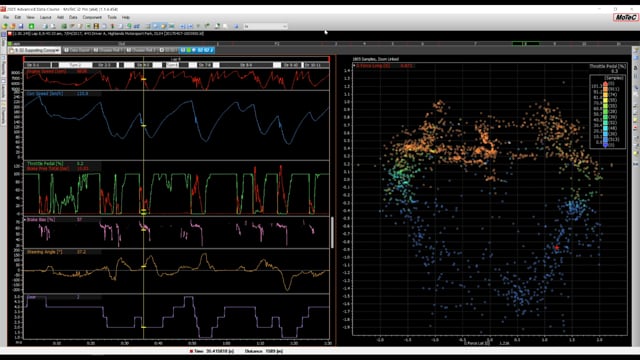Click the green zoom region in lap overview bar
Viewport: 640px width, 360px height.
click(527, 43)
